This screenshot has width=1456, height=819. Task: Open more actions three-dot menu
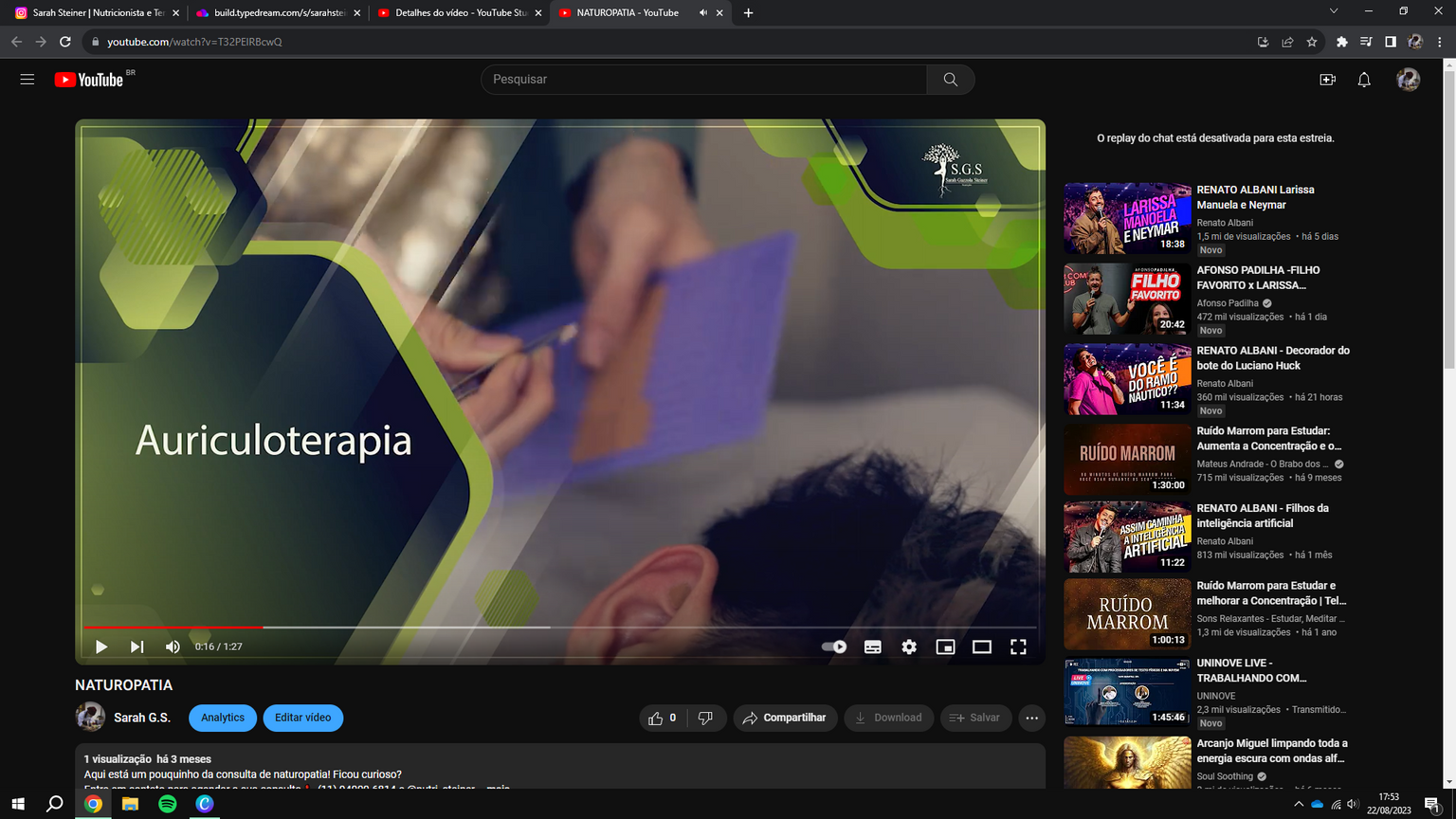click(x=1032, y=718)
